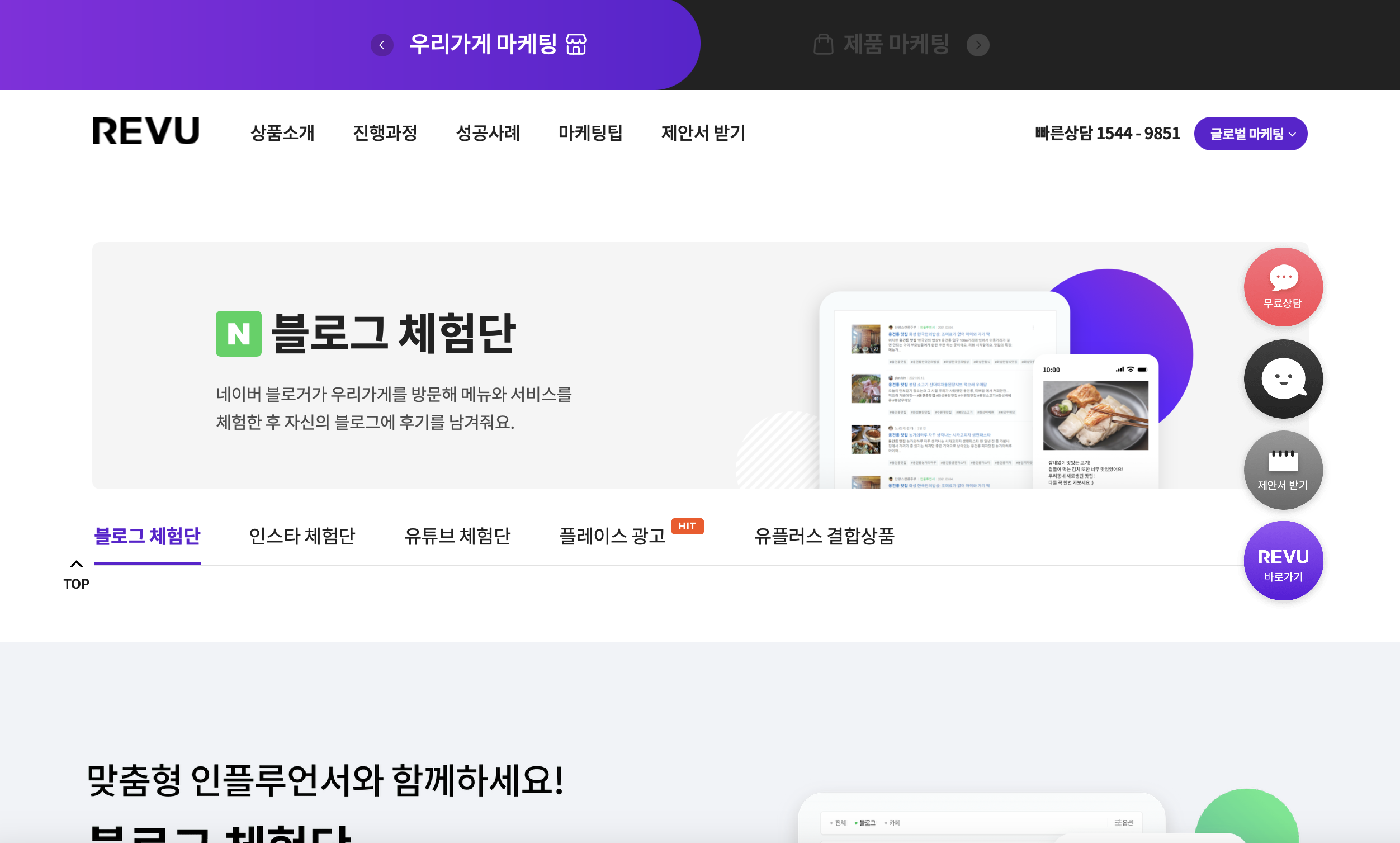Expand the 글로벌 마케팅 dropdown

click(x=1251, y=134)
